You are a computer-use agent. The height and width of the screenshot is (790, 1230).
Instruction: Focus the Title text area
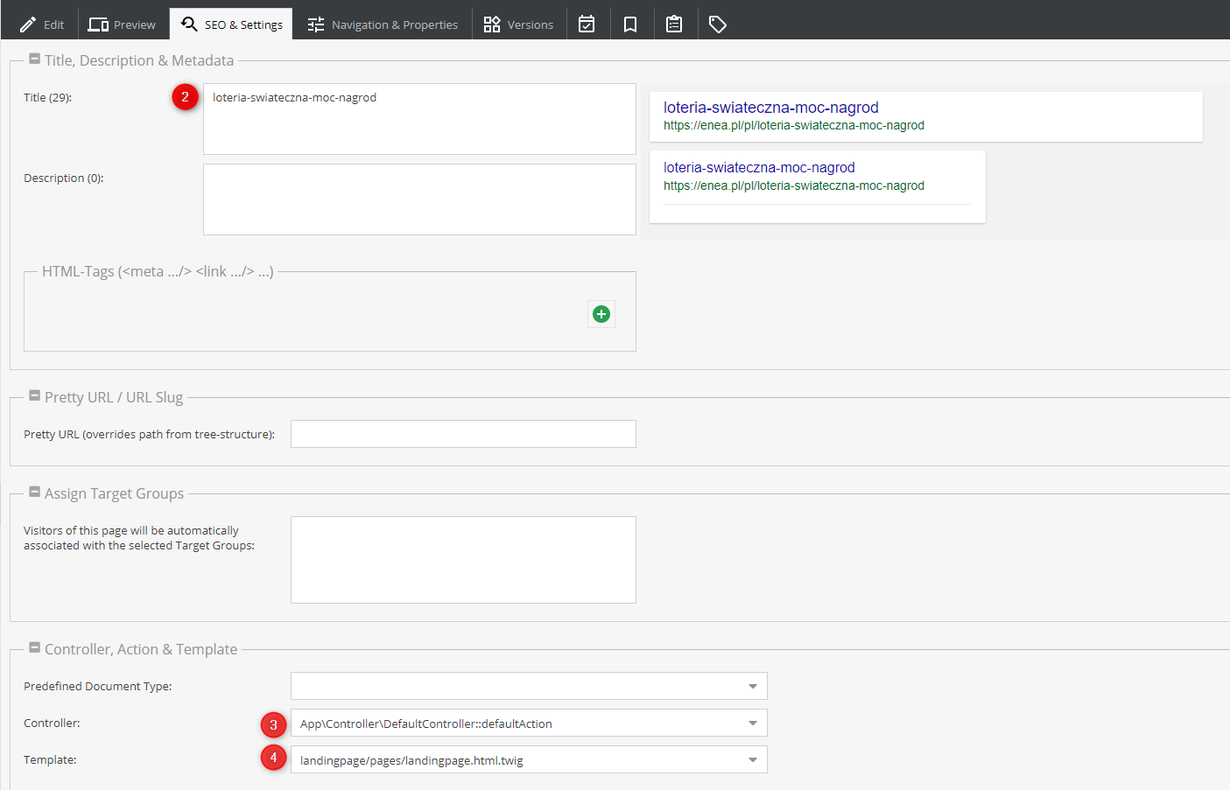[419, 119]
